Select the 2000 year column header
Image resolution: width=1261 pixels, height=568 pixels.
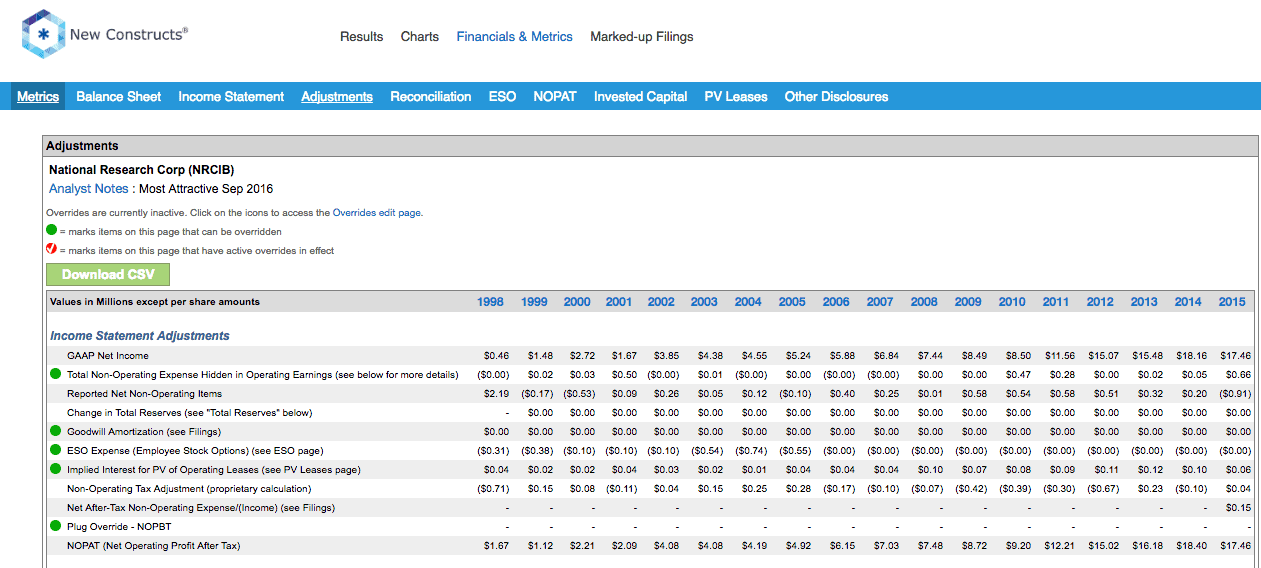pyautogui.click(x=577, y=302)
